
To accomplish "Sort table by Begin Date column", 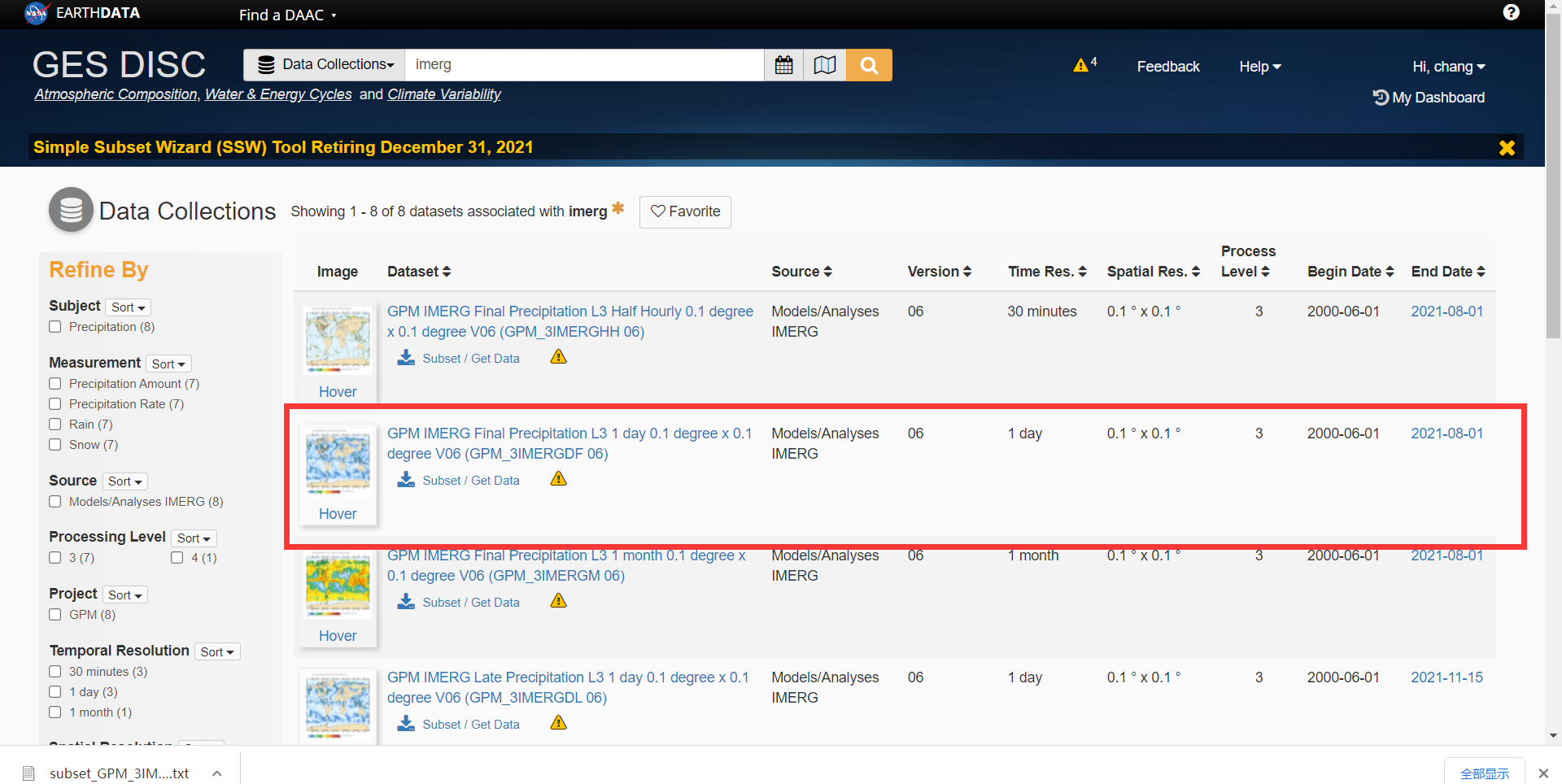I will click(1350, 272).
